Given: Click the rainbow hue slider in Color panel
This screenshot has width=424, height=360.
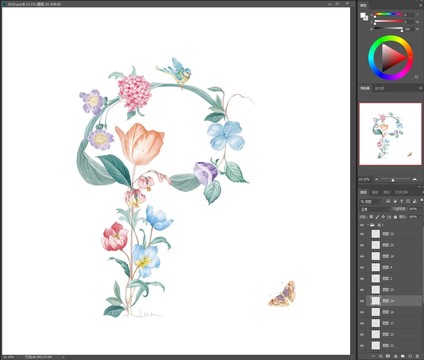Looking at the screenshot, I should coord(388,14).
